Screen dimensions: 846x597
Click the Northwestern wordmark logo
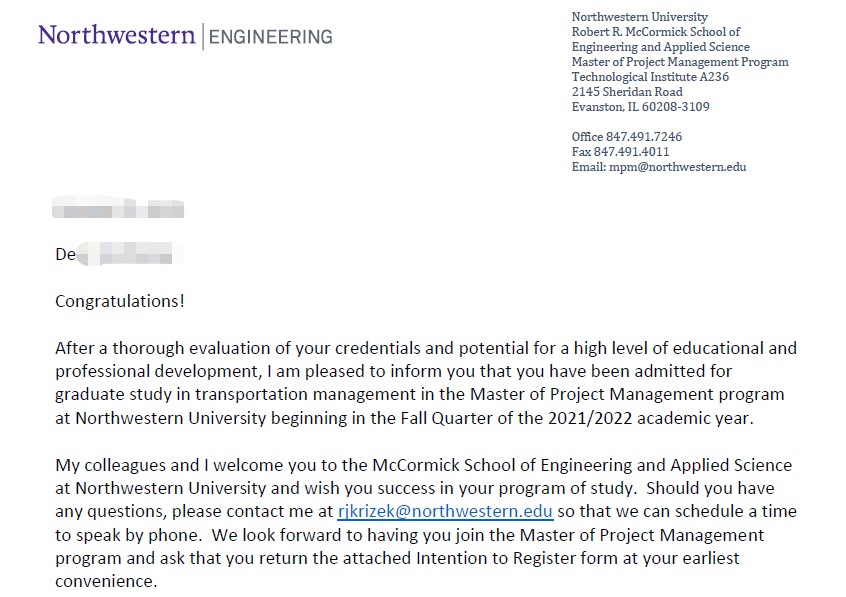coord(117,35)
